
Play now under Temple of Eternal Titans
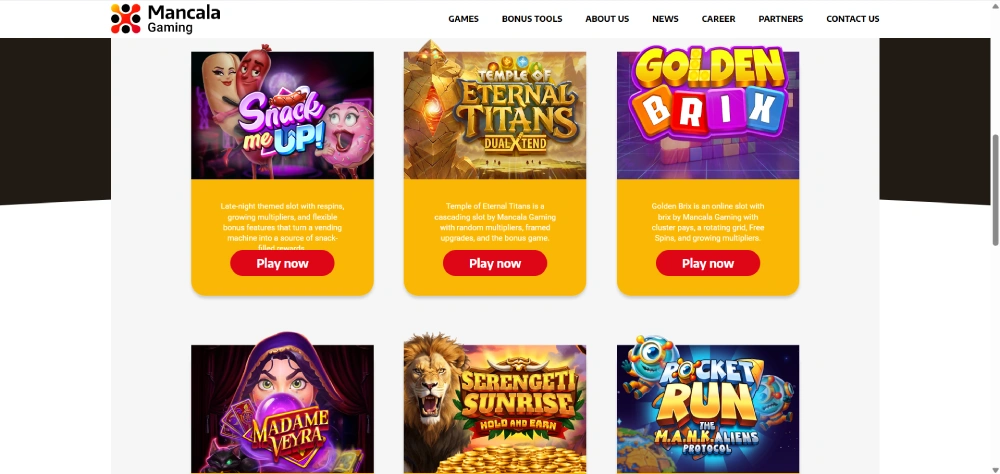495,263
